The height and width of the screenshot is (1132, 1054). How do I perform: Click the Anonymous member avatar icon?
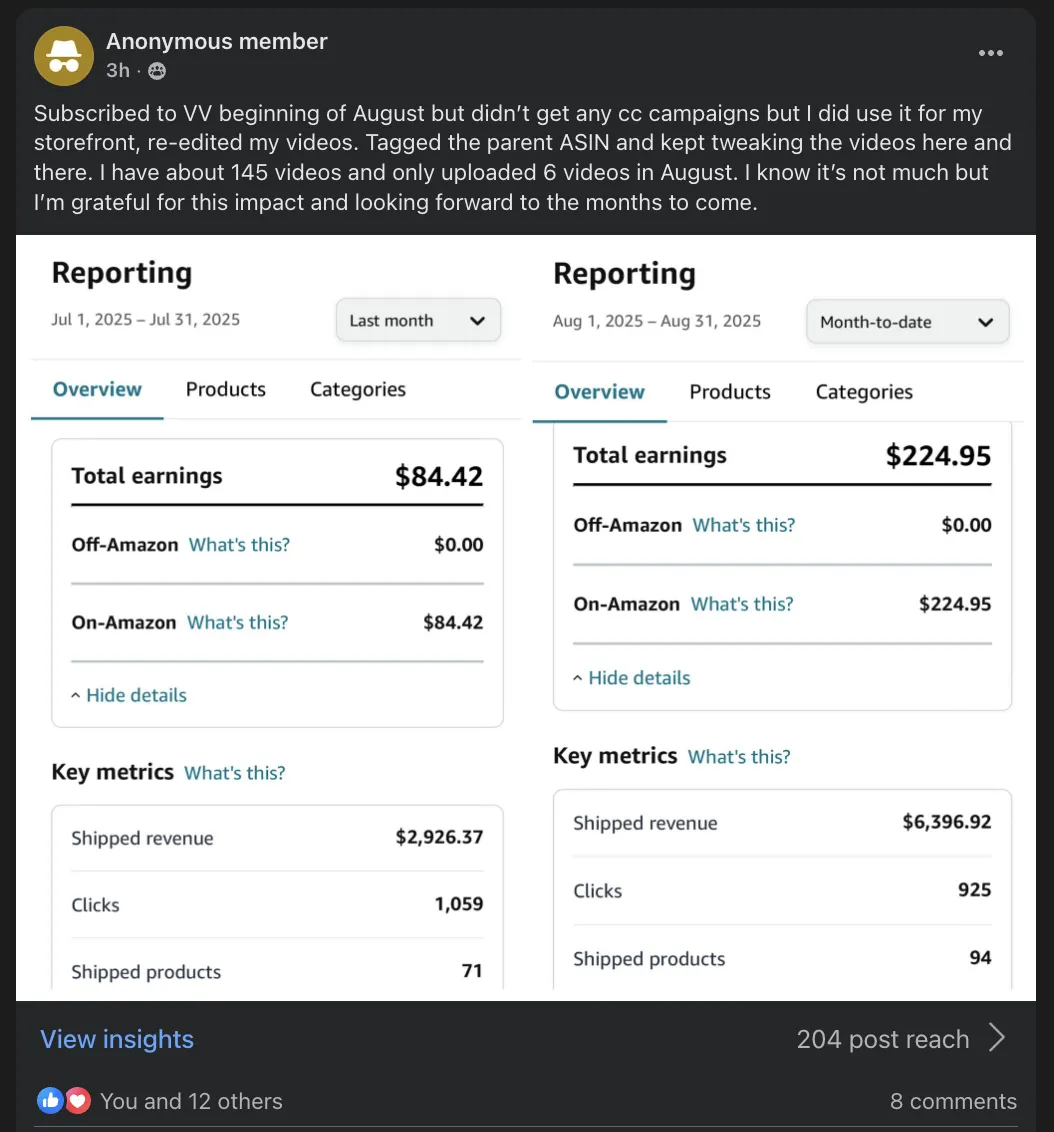[64, 56]
